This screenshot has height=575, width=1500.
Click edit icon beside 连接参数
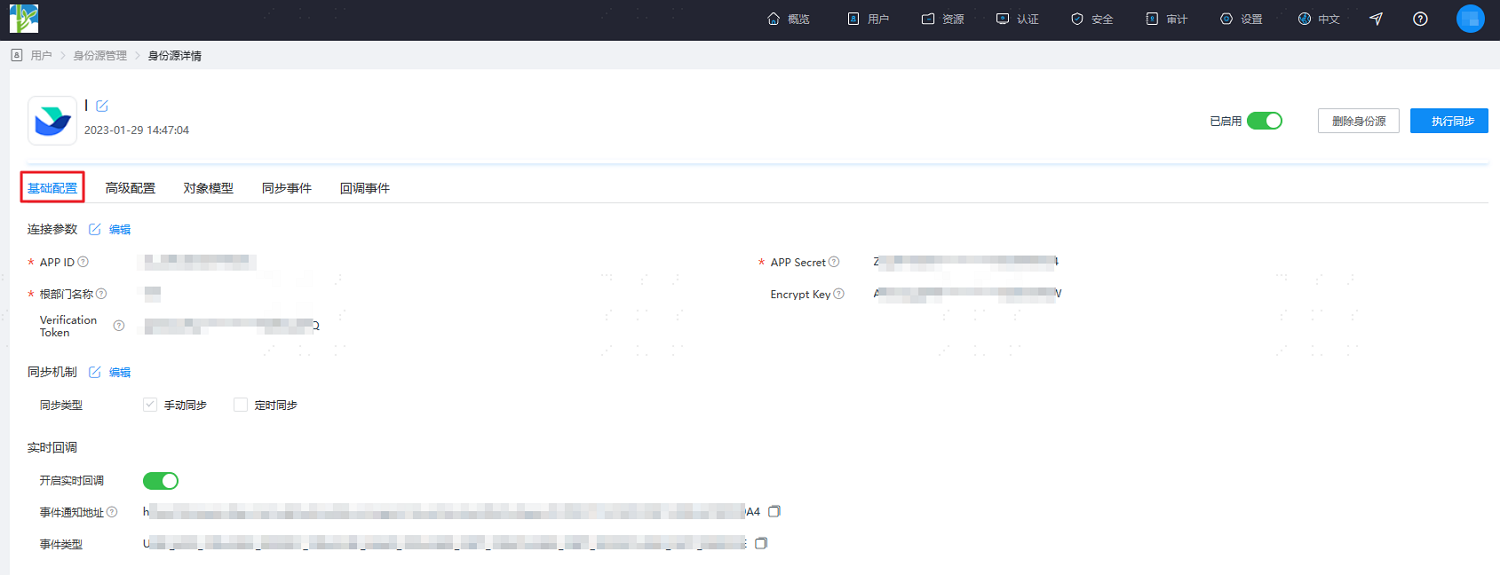coord(95,229)
